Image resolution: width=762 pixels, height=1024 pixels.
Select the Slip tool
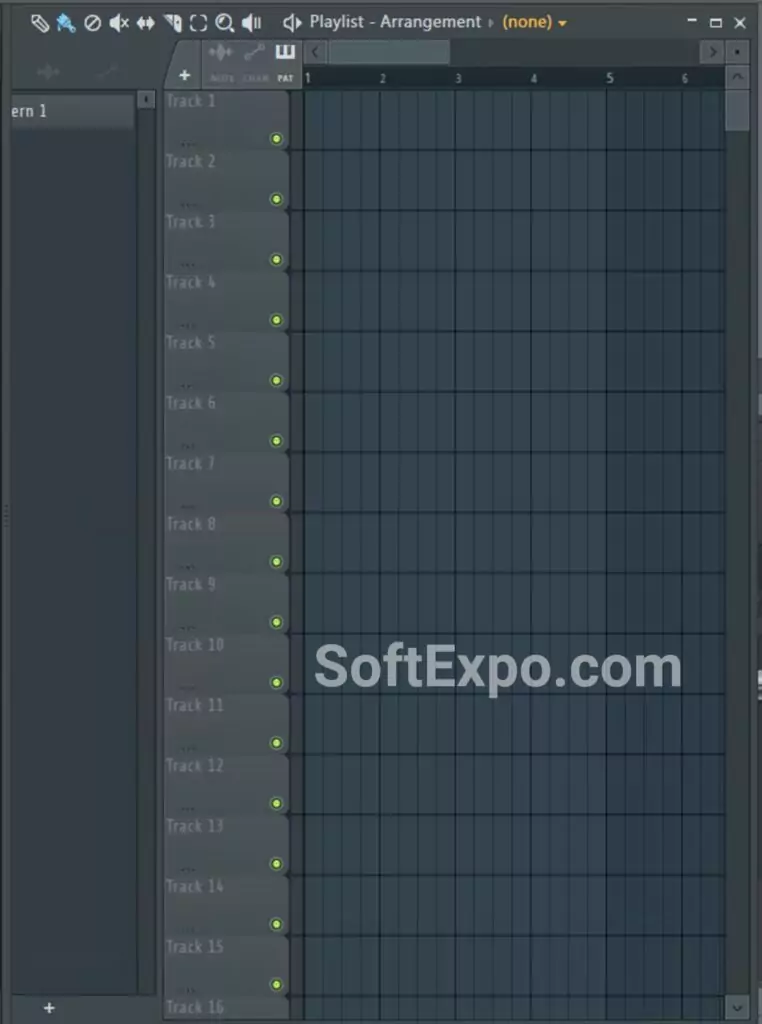(x=146, y=23)
